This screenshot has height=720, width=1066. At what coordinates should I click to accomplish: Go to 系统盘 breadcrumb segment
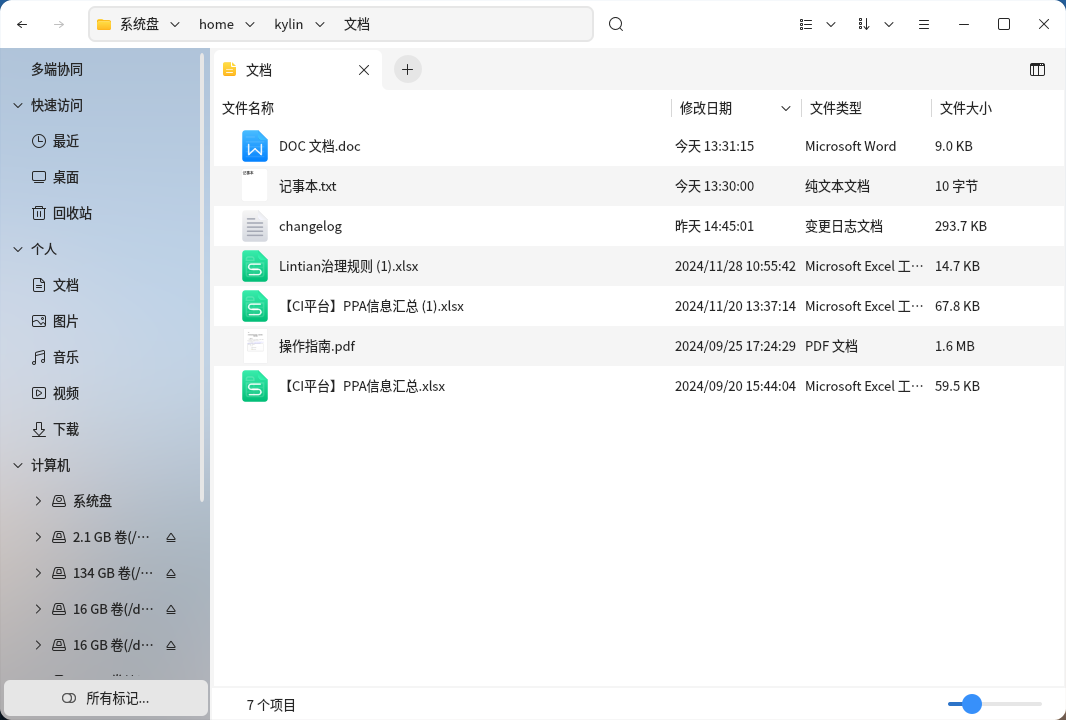[x=139, y=24]
